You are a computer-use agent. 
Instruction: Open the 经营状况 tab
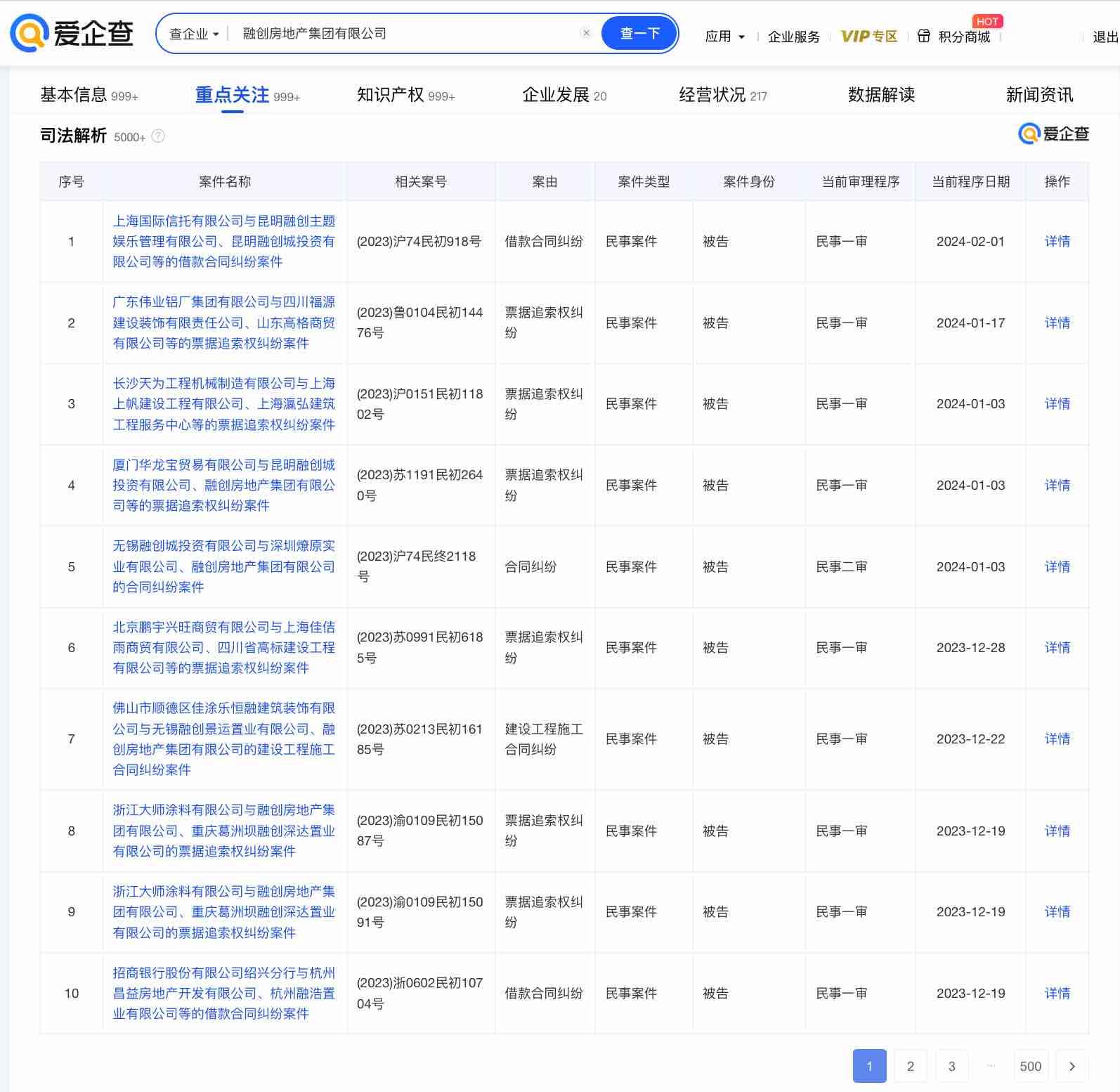(x=723, y=95)
